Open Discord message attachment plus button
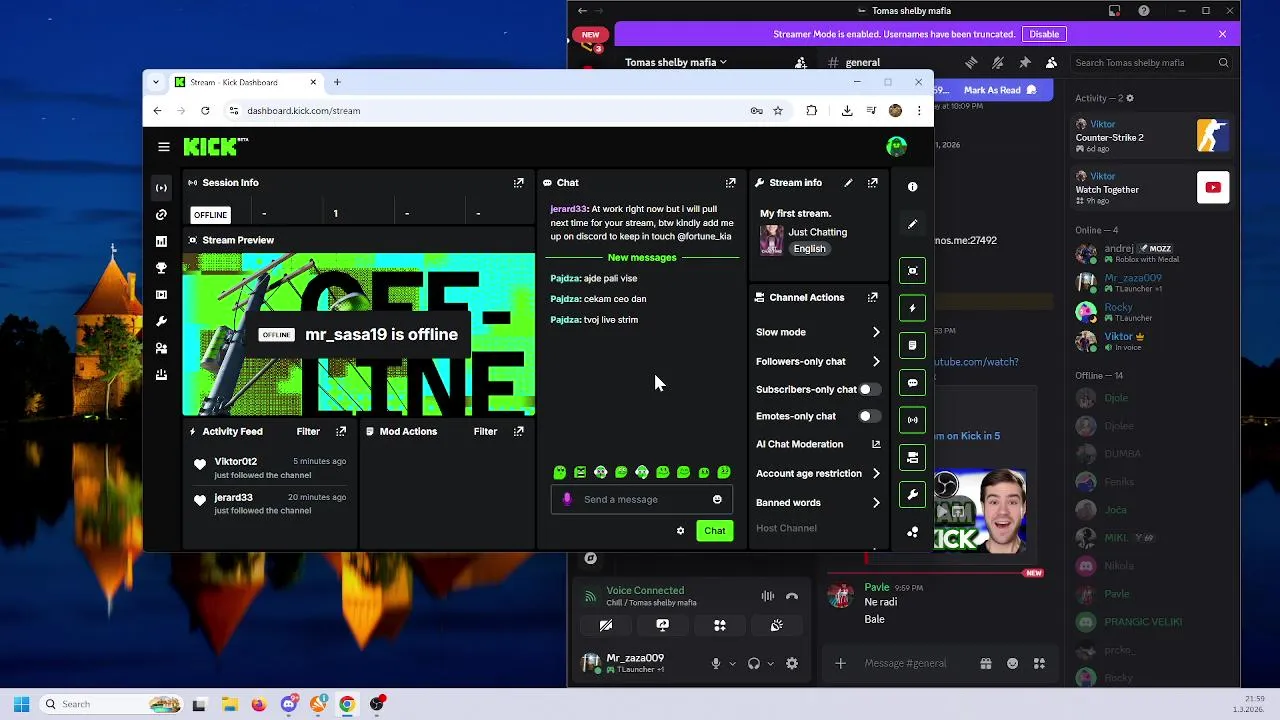 click(840, 663)
